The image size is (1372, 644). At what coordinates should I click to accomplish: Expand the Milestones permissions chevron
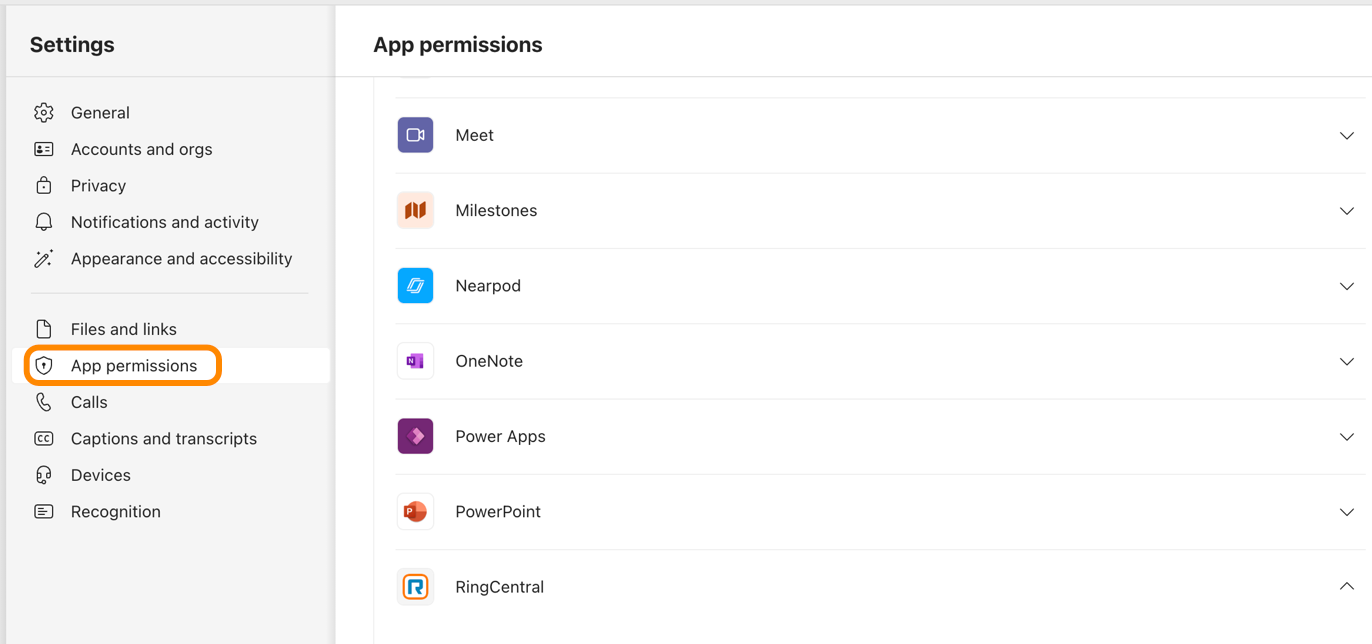[x=1347, y=211]
